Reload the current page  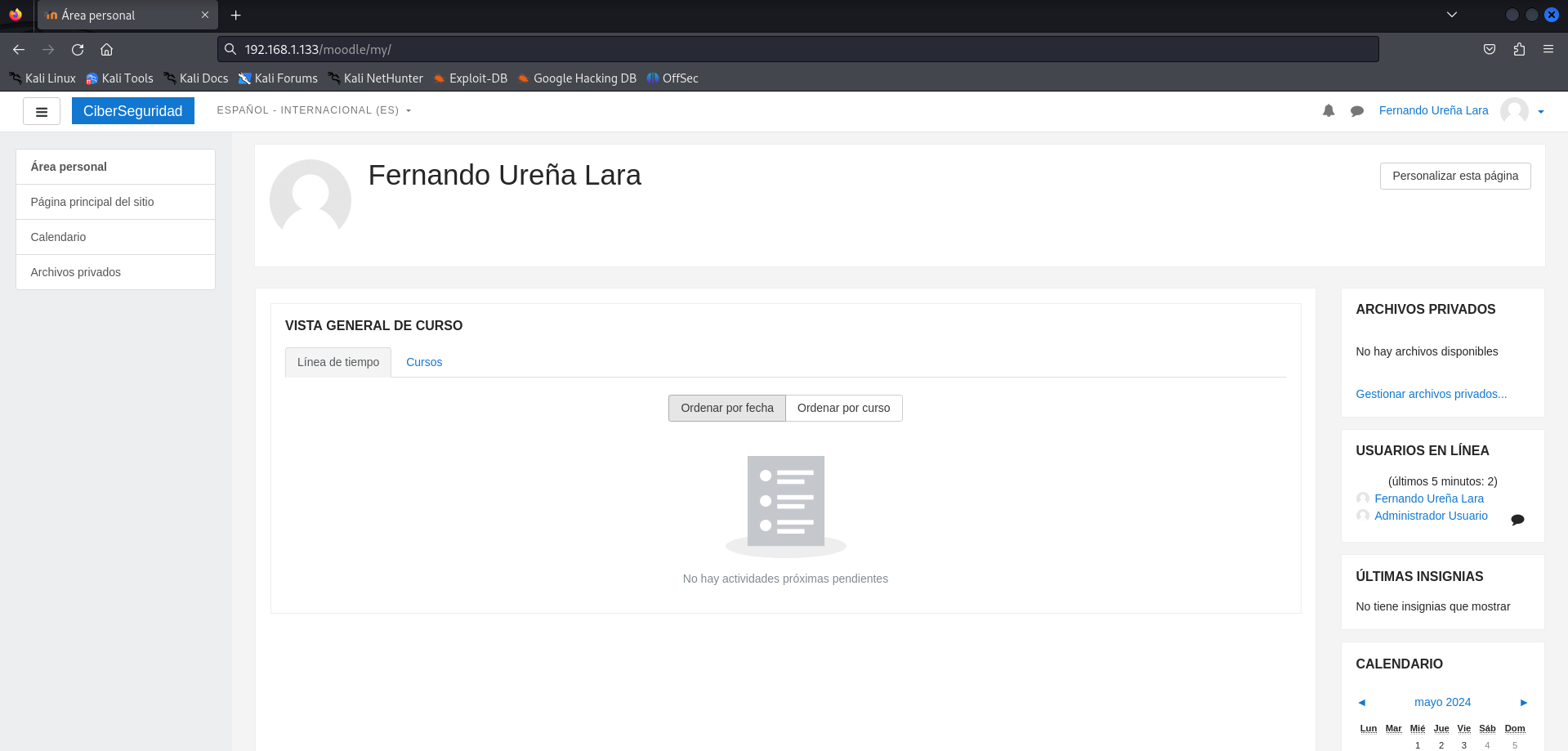coord(78,49)
